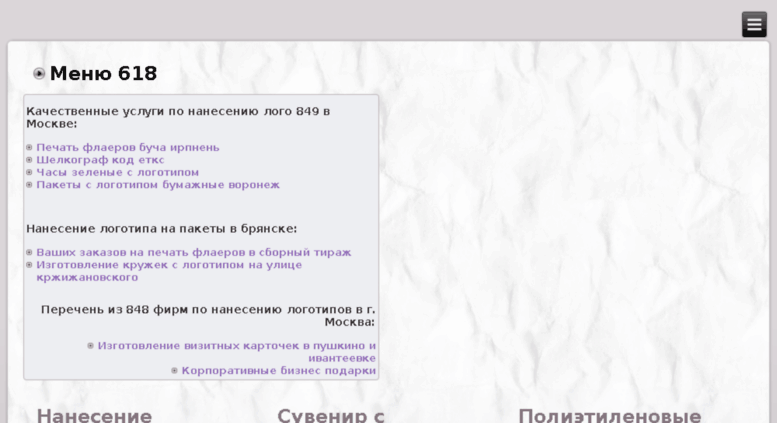777x423 pixels.
Task: Open link Изготовление визитных карточек в пушкино
Action: click(x=236, y=352)
